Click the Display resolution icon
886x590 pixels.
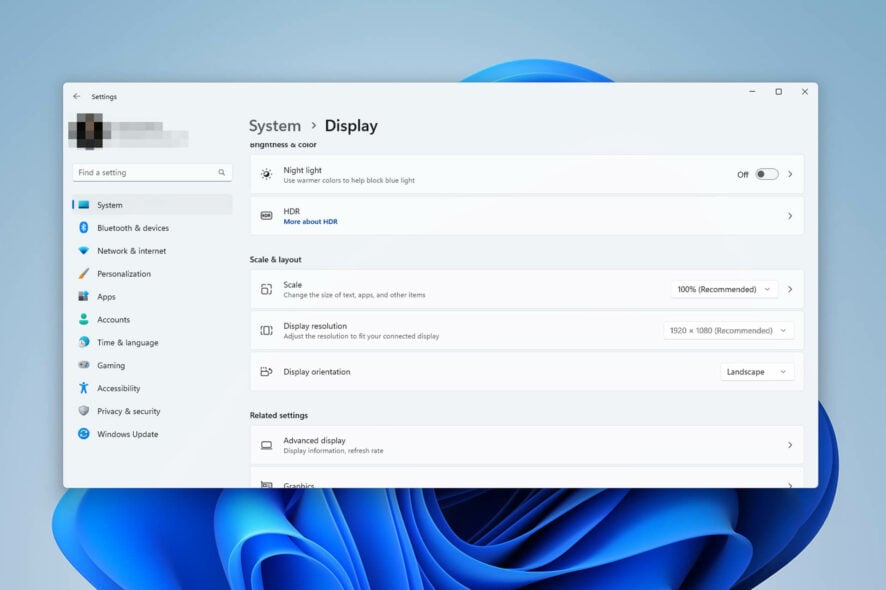click(266, 330)
